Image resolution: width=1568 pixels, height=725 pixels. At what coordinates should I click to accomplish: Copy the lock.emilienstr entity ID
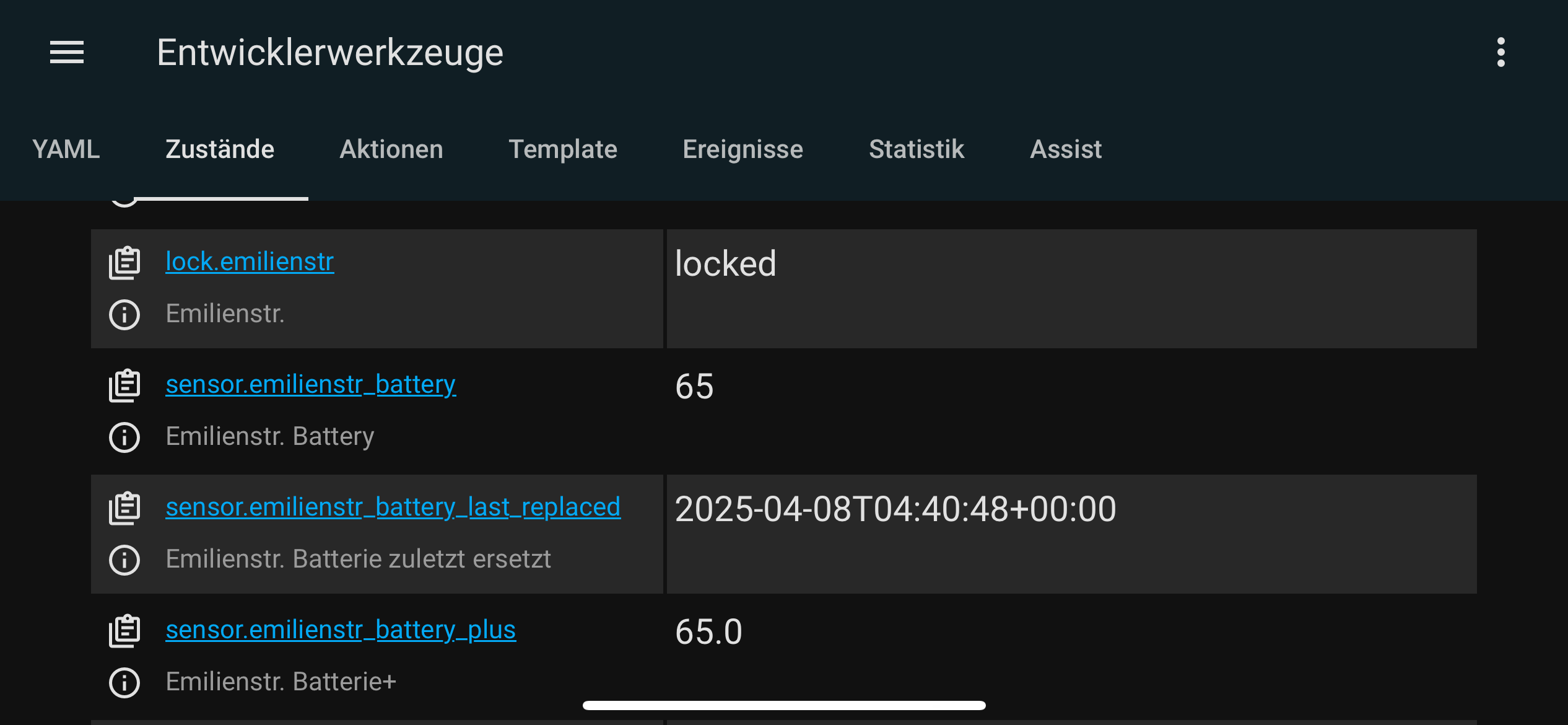(x=124, y=263)
